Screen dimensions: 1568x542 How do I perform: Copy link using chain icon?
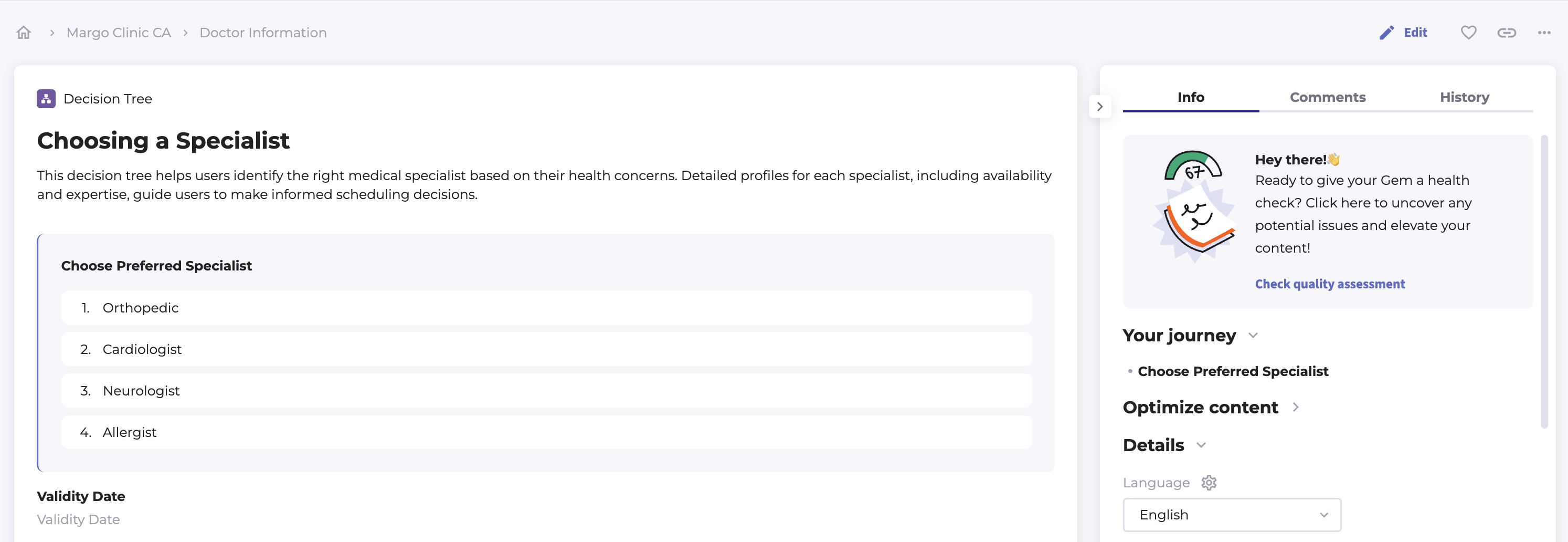[1507, 33]
